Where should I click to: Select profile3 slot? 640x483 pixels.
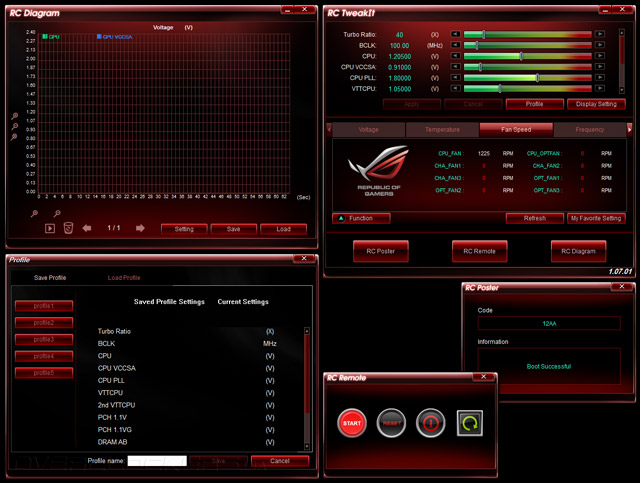pos(44,339)
